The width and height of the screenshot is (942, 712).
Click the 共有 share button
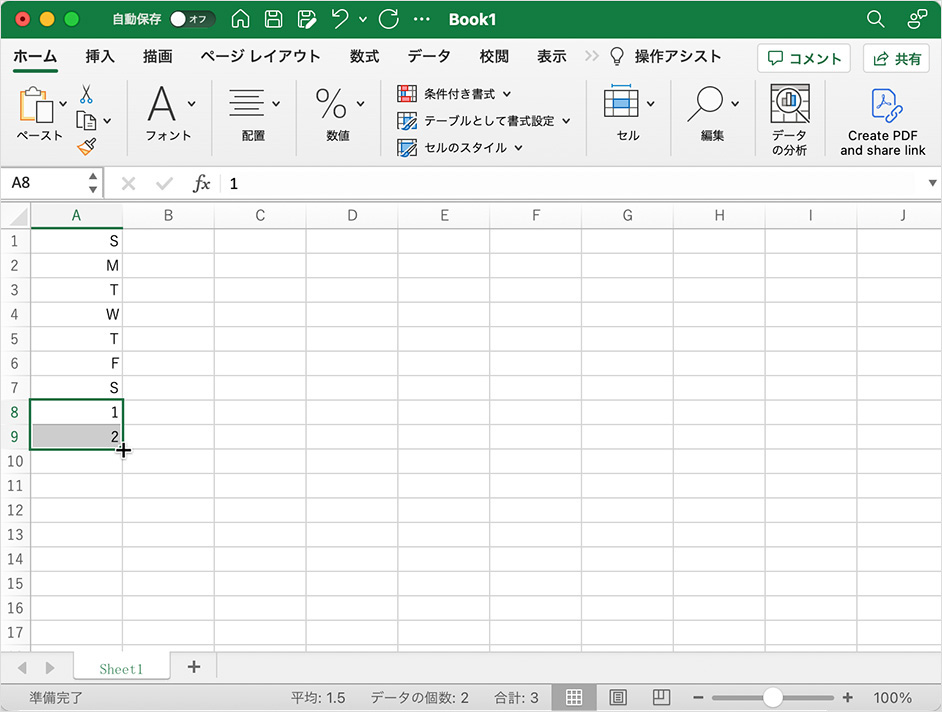coord(897,58)
